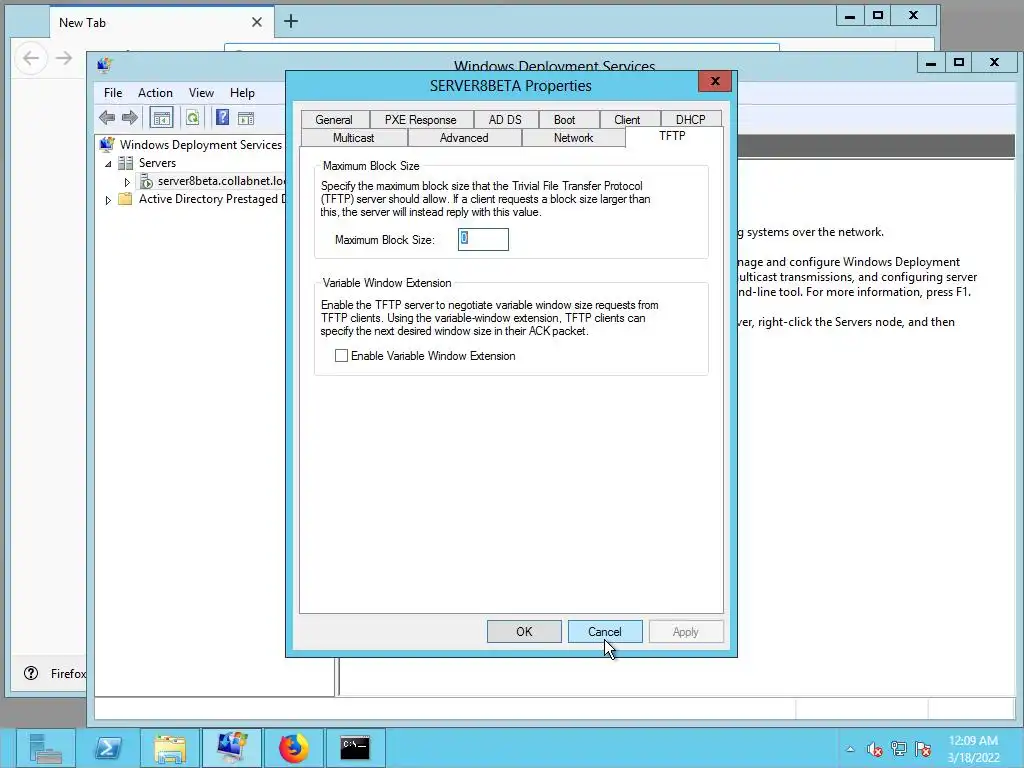Click the network tray icon
The height and width of the screenshot is (768, 1024).
coord(899,749)
